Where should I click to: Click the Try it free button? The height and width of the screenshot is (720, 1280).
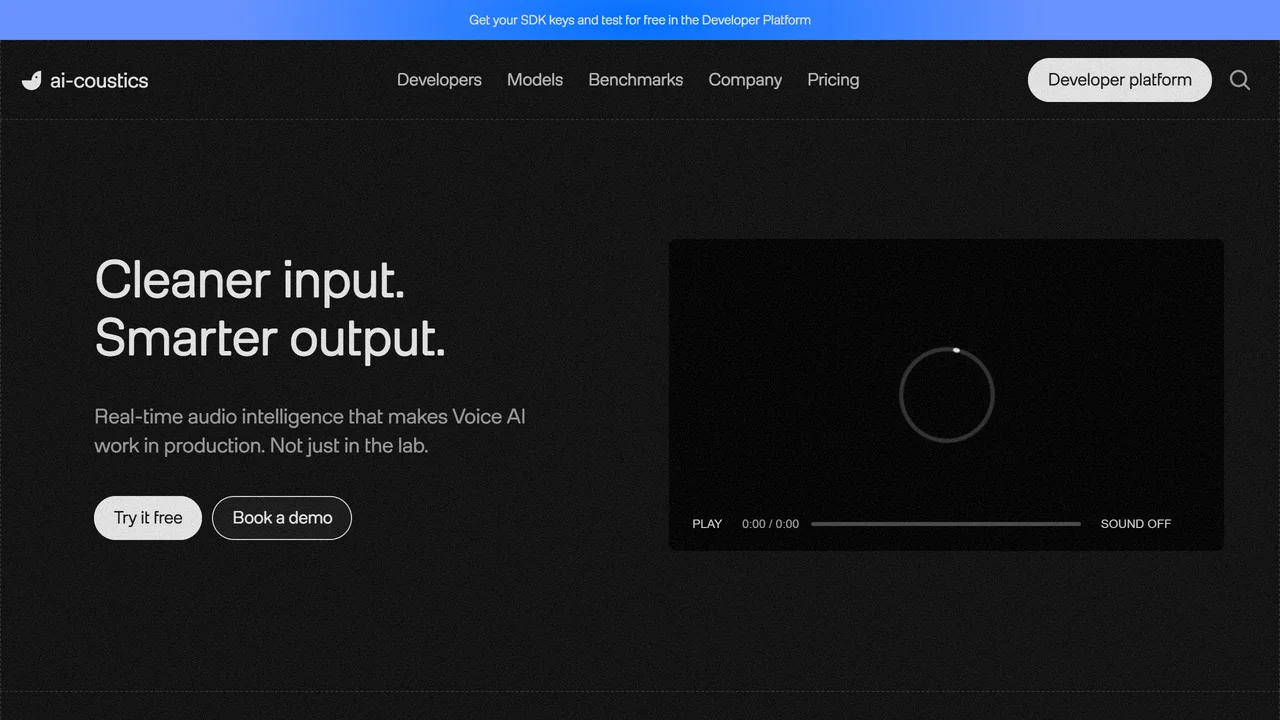[148, 518]
